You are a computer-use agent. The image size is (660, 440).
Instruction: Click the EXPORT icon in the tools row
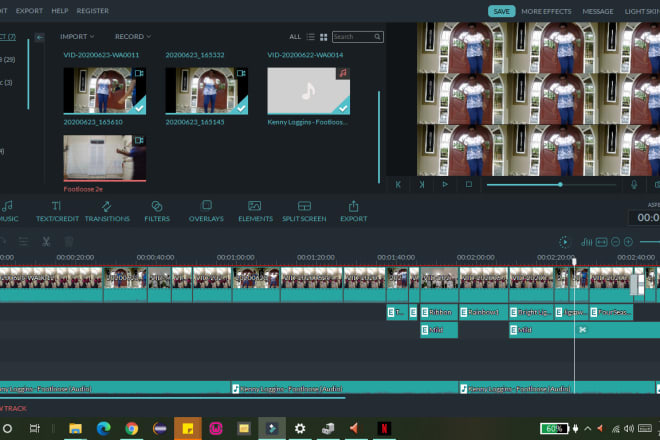(354, 211)
